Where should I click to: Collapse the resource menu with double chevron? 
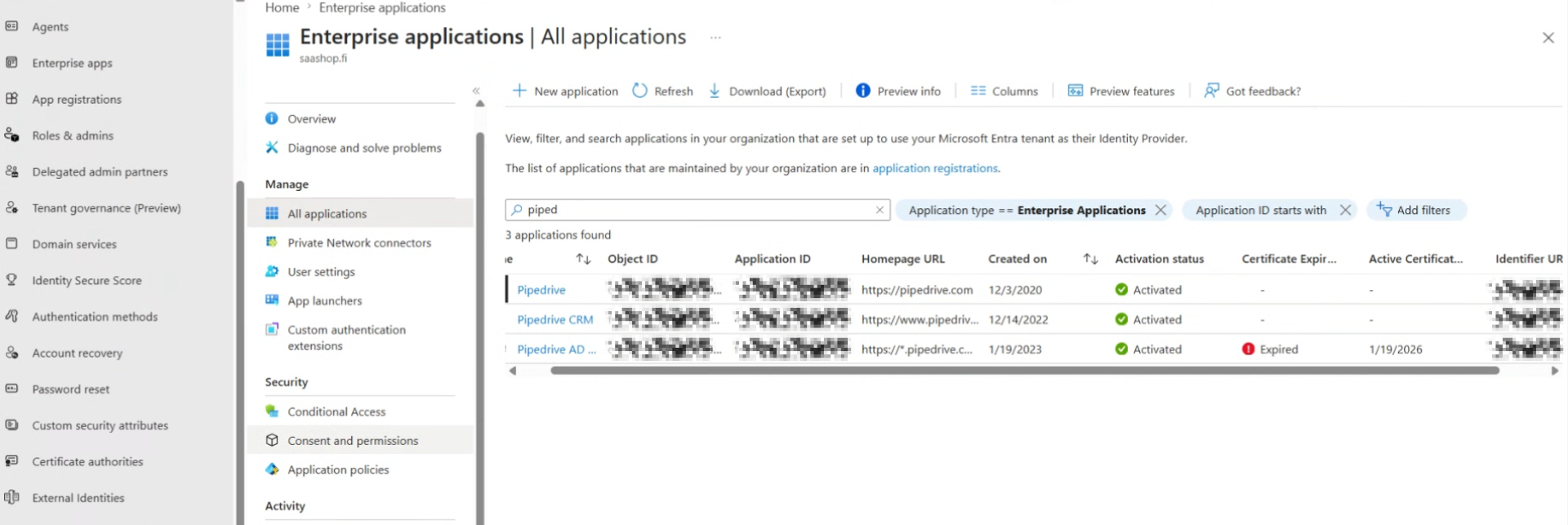click(x=476, y=91)
